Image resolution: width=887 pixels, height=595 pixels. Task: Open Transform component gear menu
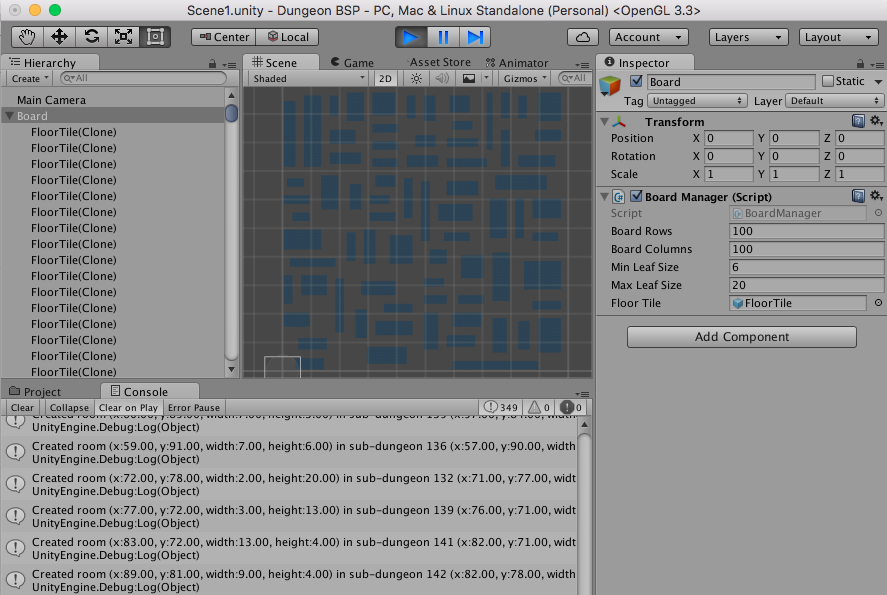pyautogui.click(x=876, y=120)
